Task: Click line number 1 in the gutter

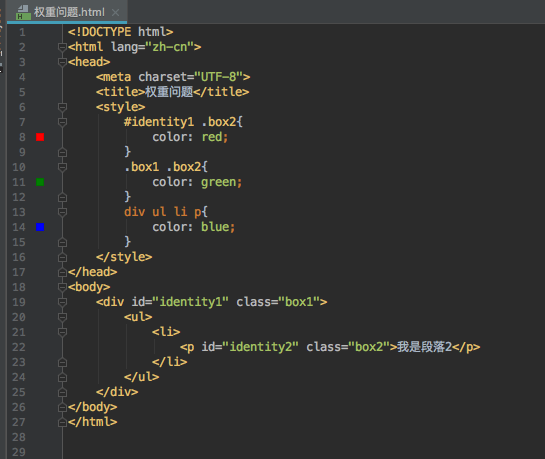Action: click(x=22, y=32)
